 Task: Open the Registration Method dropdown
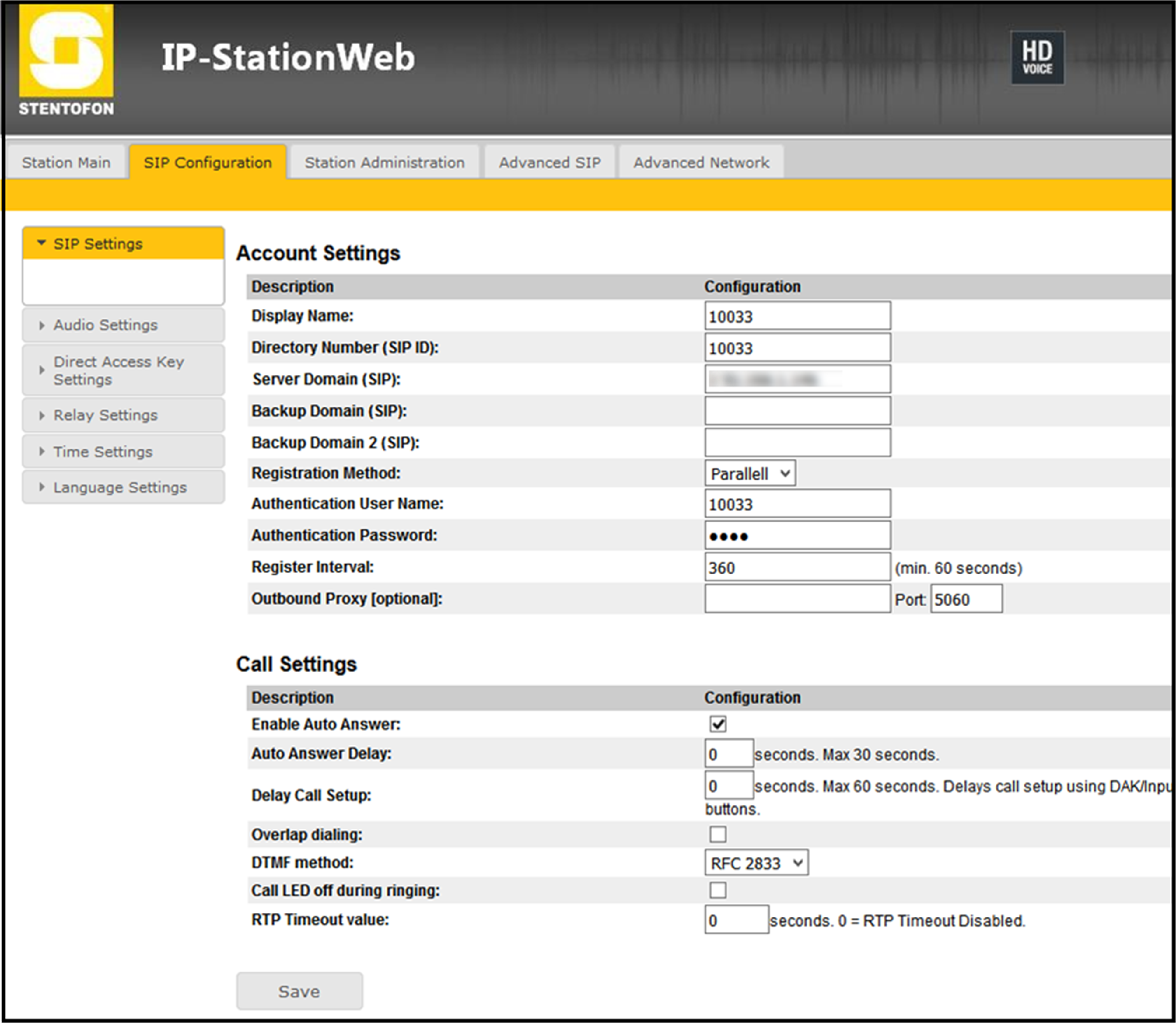[x=750, y=473]
